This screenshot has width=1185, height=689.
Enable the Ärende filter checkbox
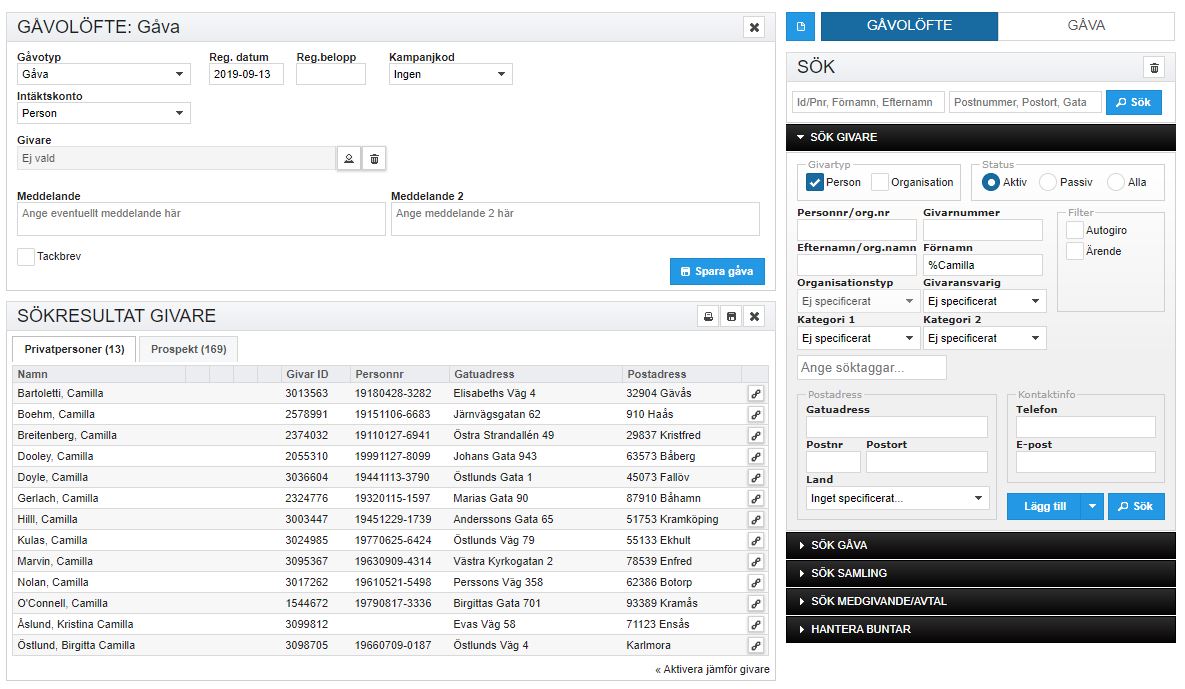click(x=1075, y=252)
